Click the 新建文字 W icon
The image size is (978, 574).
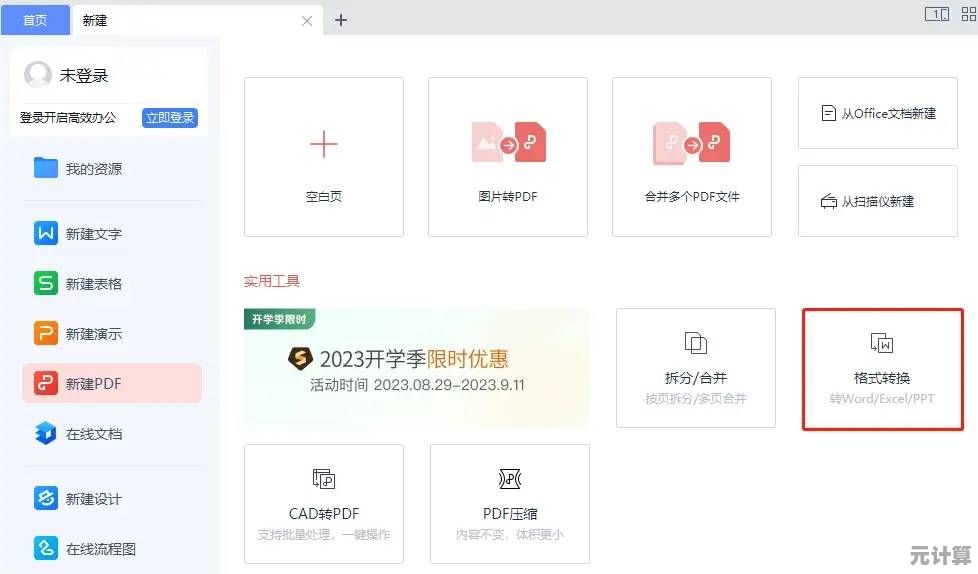point(46,233)
